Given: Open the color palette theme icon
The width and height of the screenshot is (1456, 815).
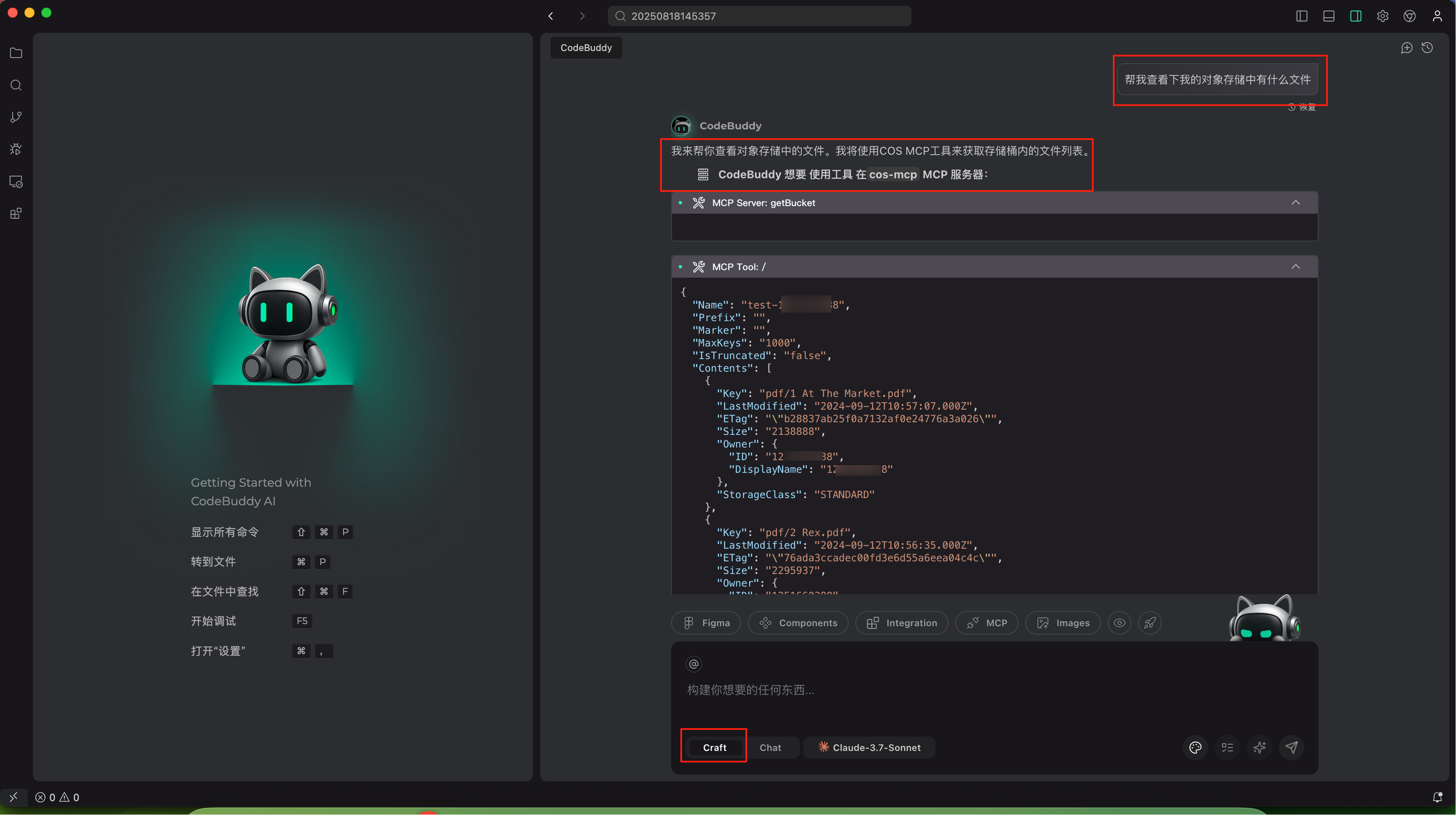Looking at the screenshot, I should tap(1195, 747).
